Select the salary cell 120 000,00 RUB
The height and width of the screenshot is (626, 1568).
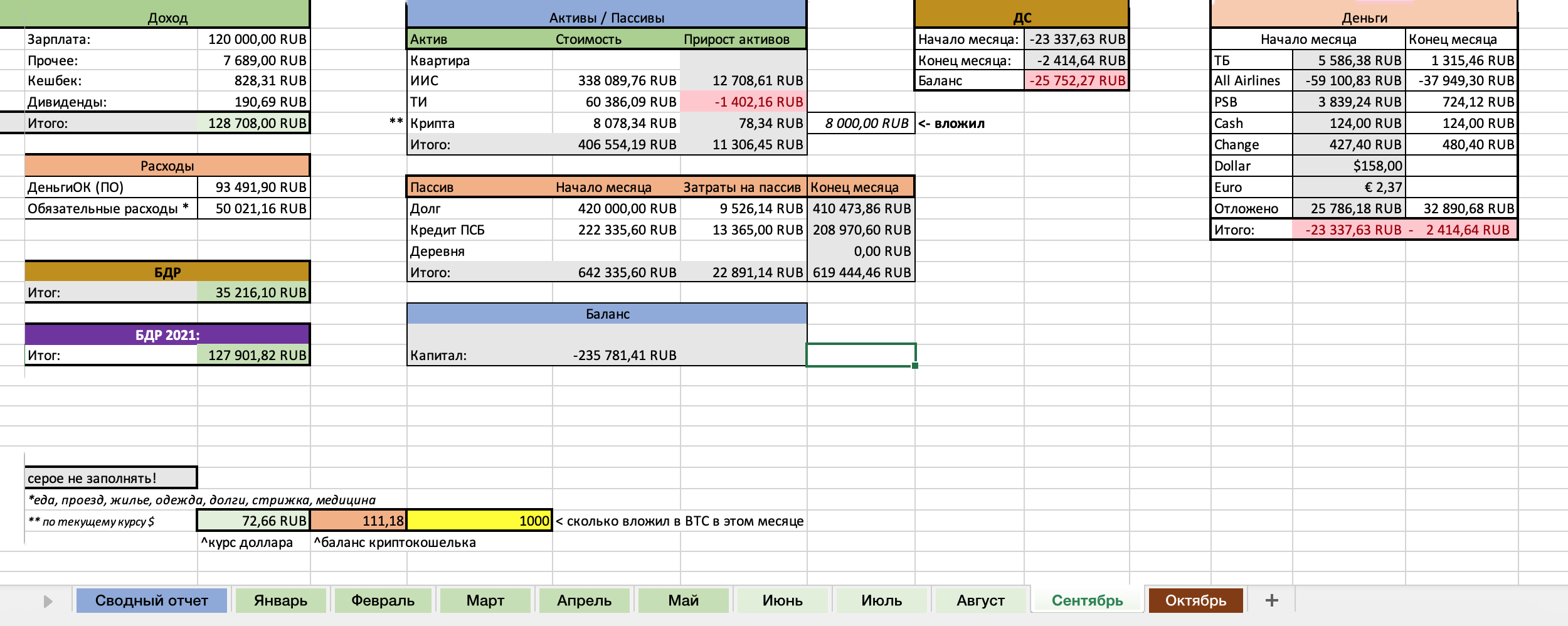pyautogui.click(x=253, y=39)
